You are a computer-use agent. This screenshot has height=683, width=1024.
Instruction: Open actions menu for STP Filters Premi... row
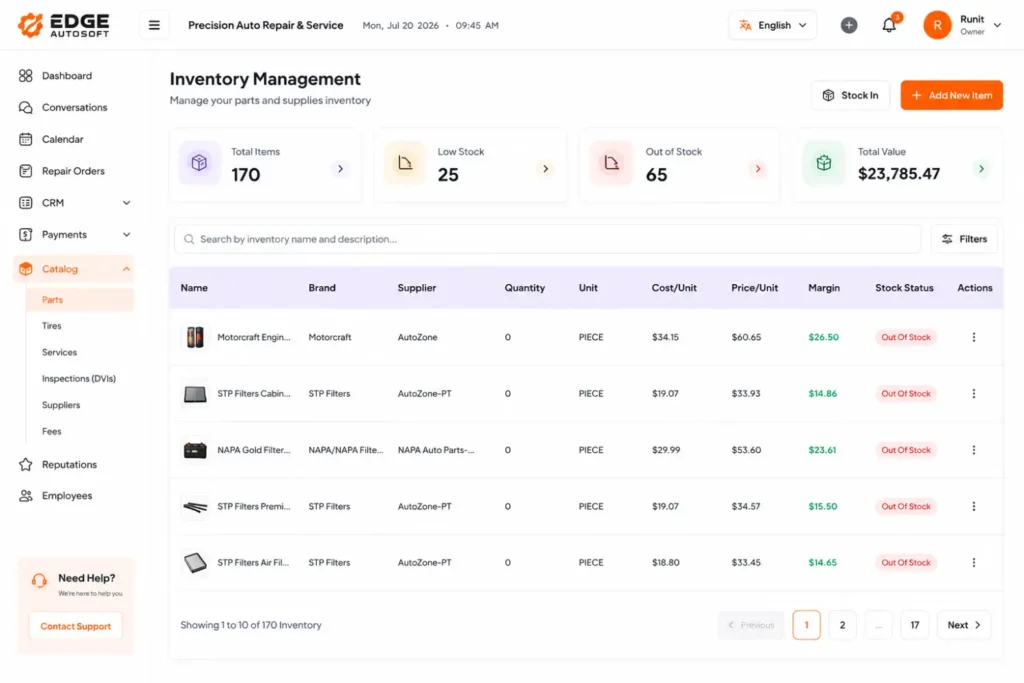coord(973,507)
